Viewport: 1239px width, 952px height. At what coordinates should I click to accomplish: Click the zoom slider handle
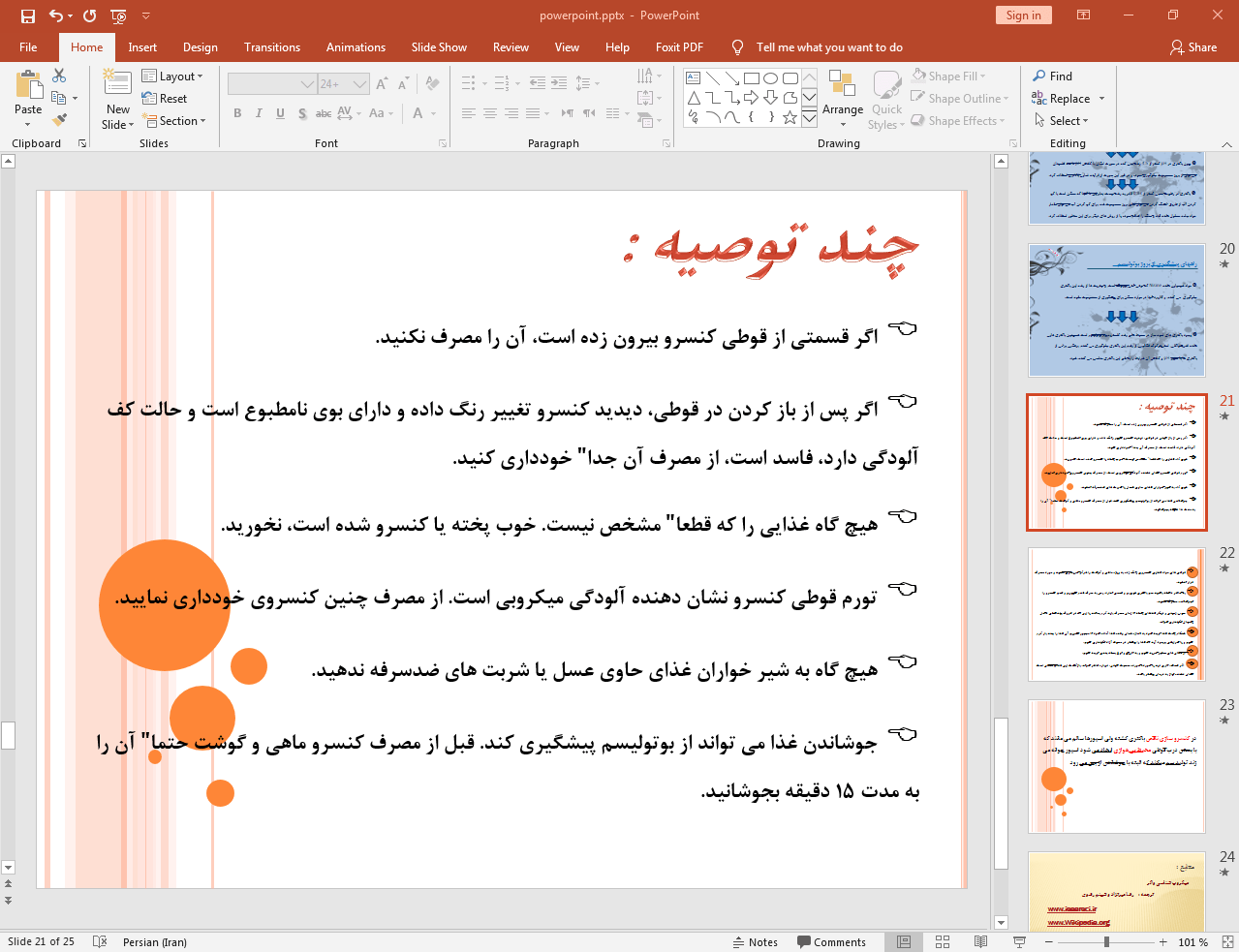pyautogui.click(x=1106, y=941)
